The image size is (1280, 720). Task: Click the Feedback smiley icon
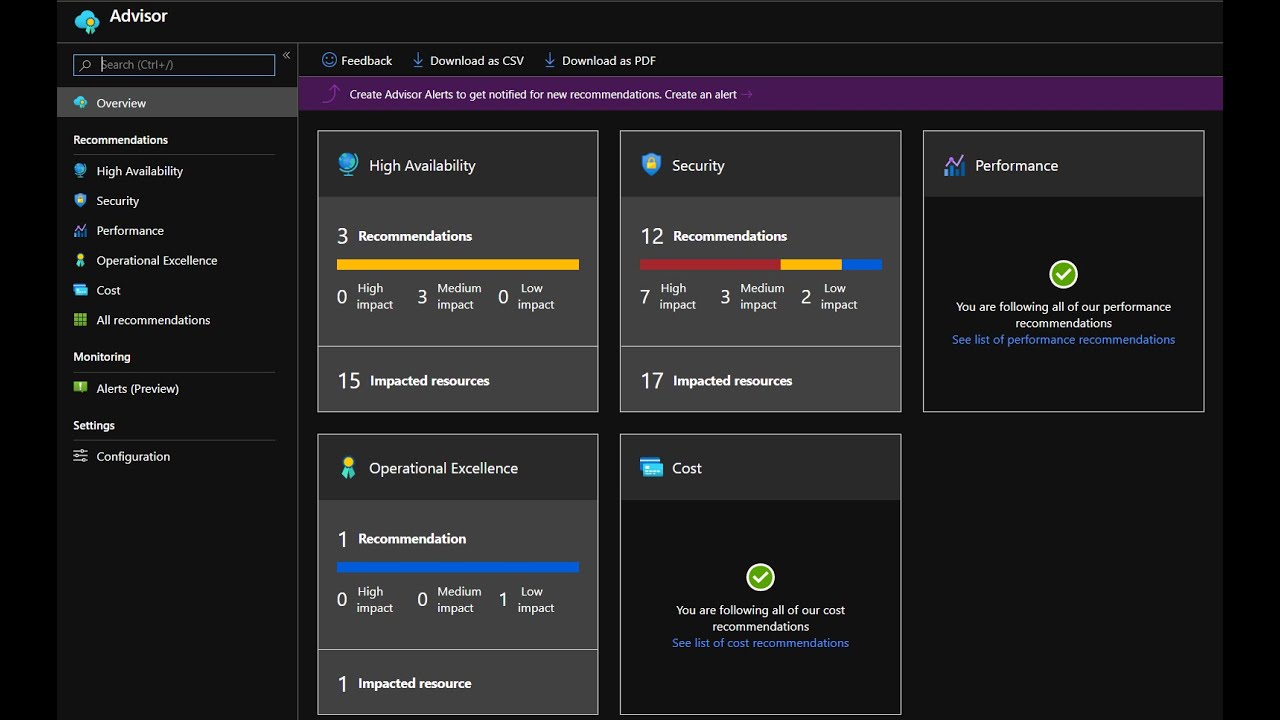coord(329,60)
